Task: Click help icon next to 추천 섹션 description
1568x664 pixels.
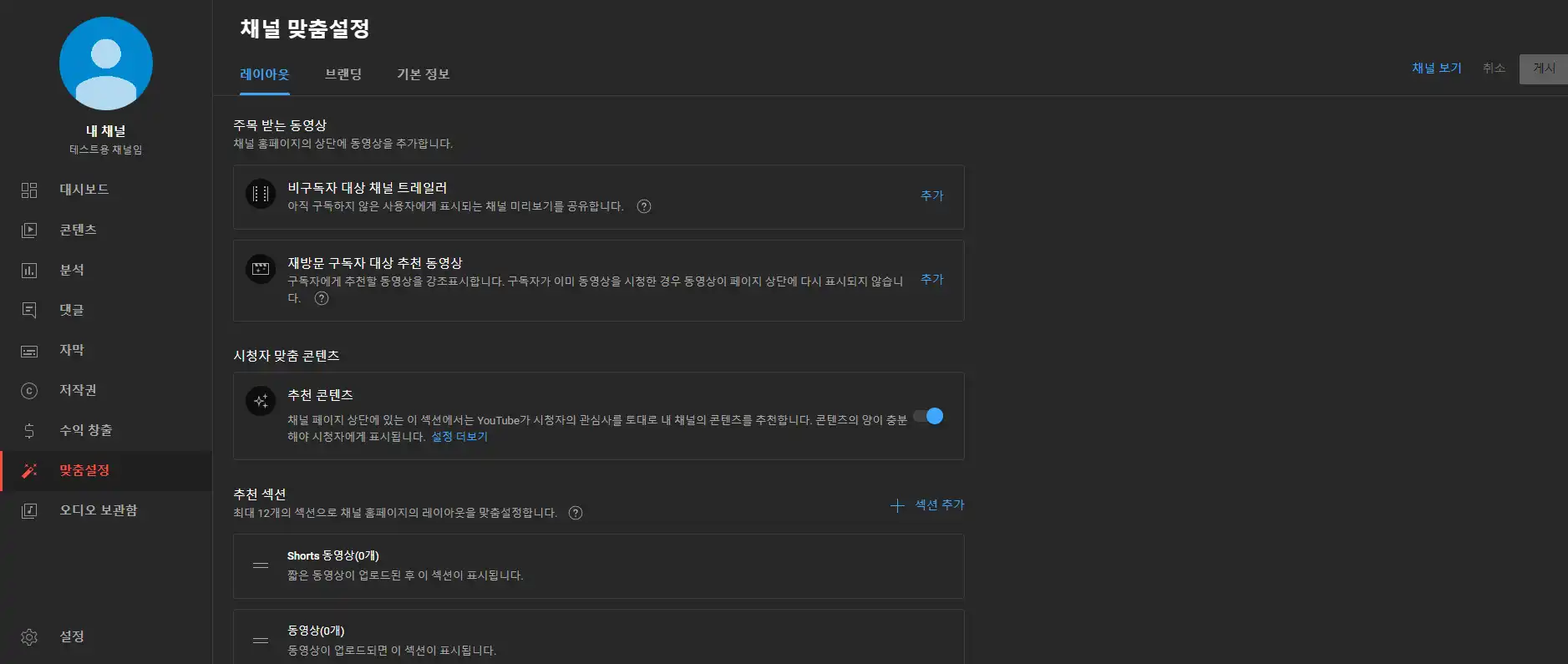Action: tap(576, 513)
